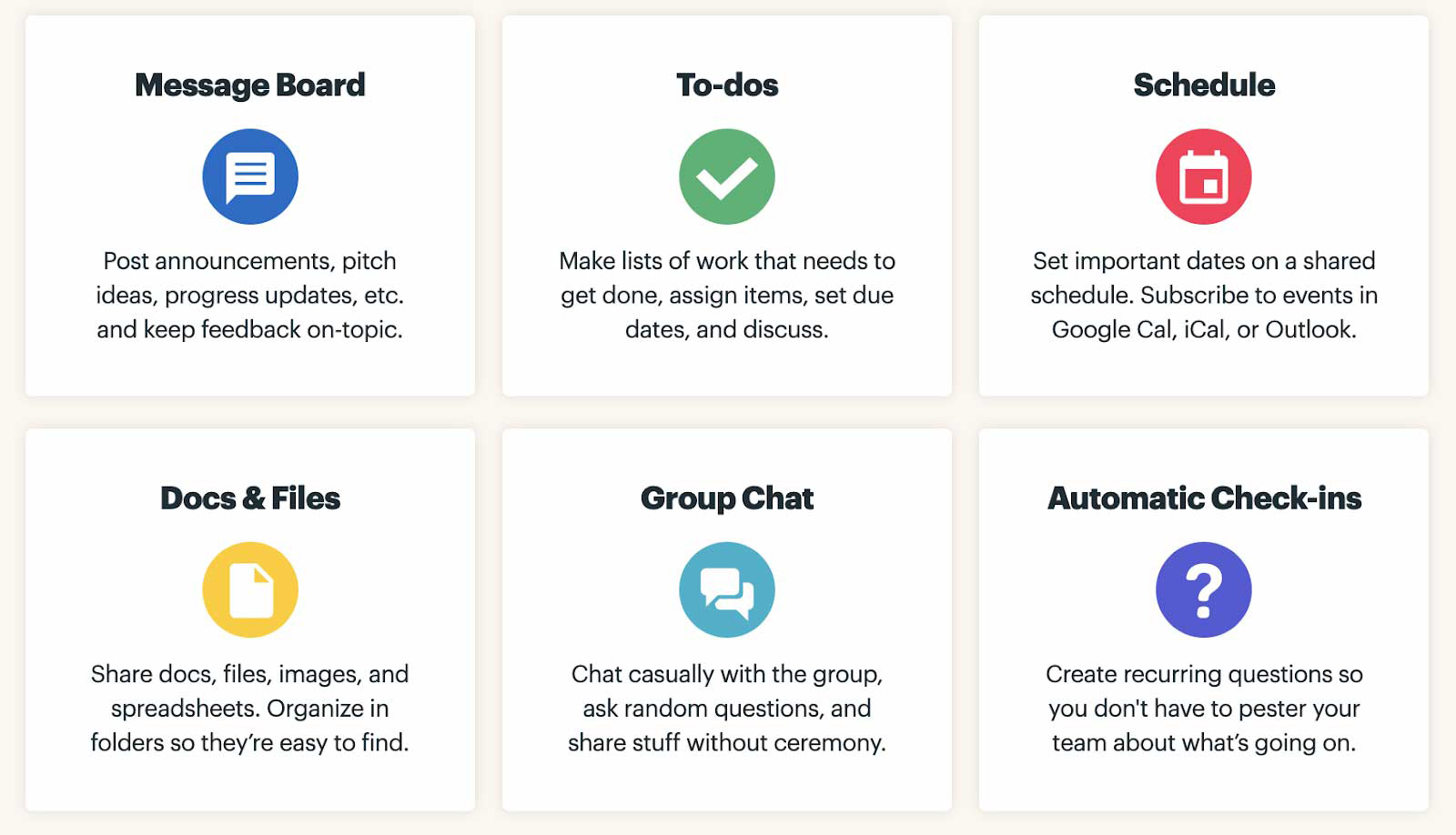Click the Message Board feature card
Image resolution: width=1456 pixels, height=835 pixels.
point(249,205)
